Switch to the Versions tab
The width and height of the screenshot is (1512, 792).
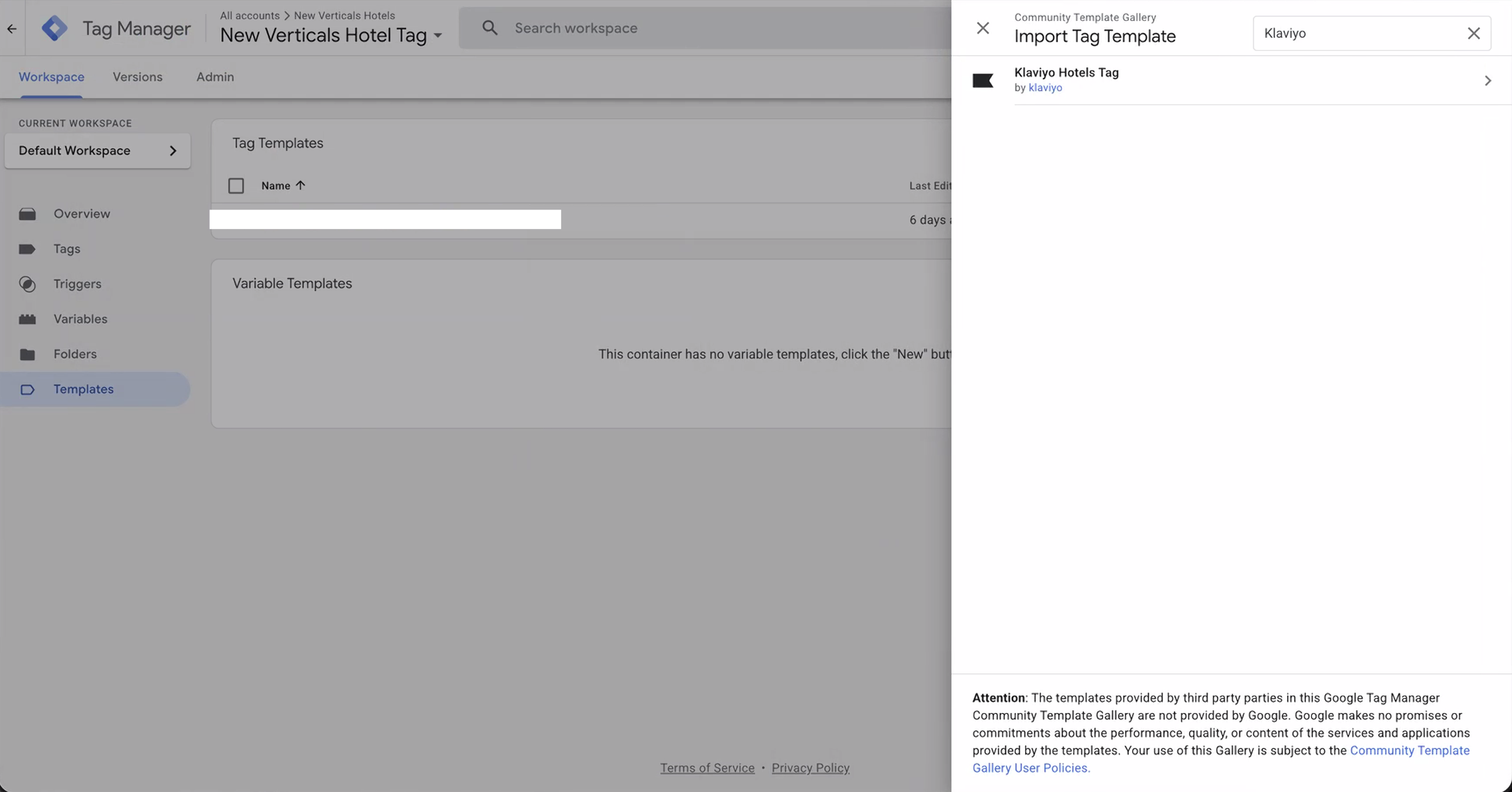coord(137,77)
